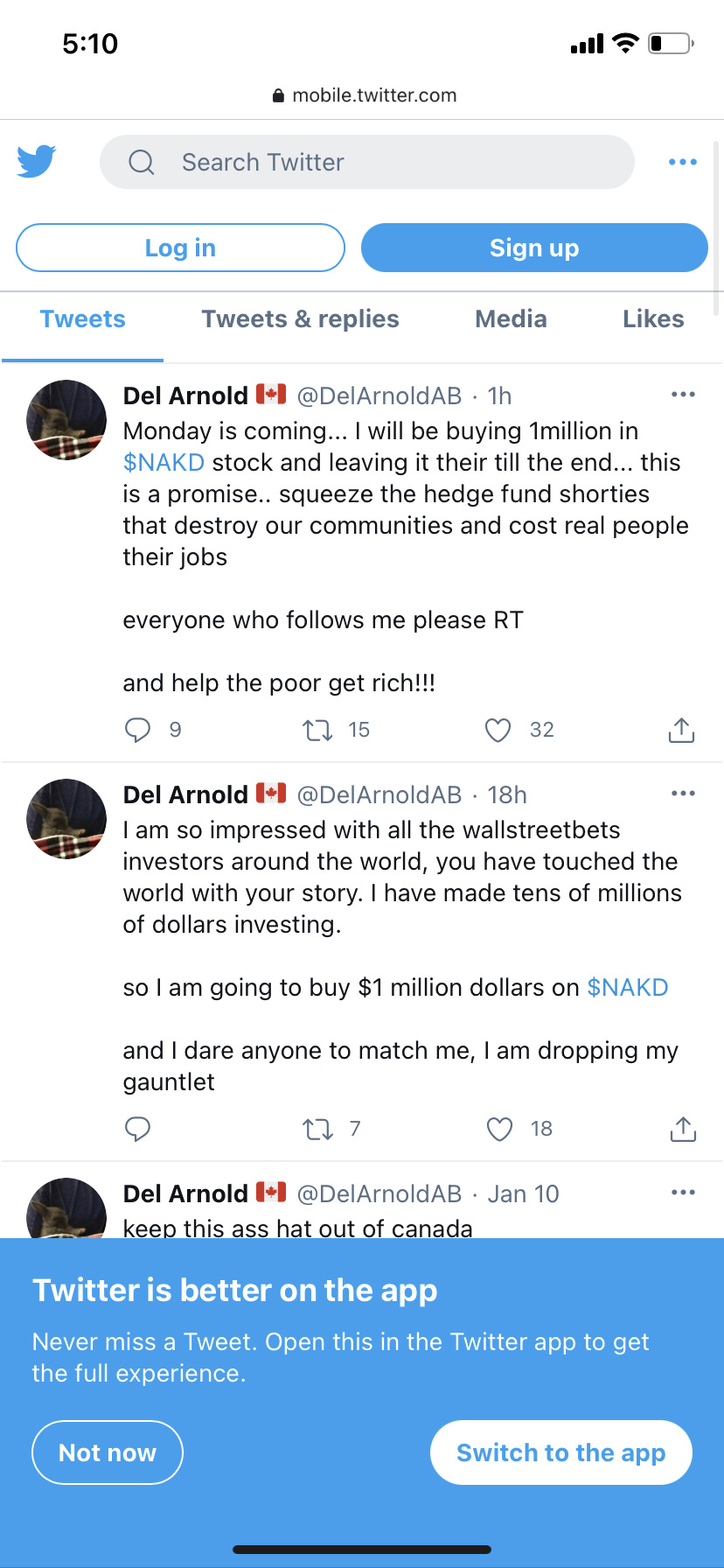724x1568 pixels.
Task: Share the wallstreetbets investors tweet
Action: [683, 1129]
